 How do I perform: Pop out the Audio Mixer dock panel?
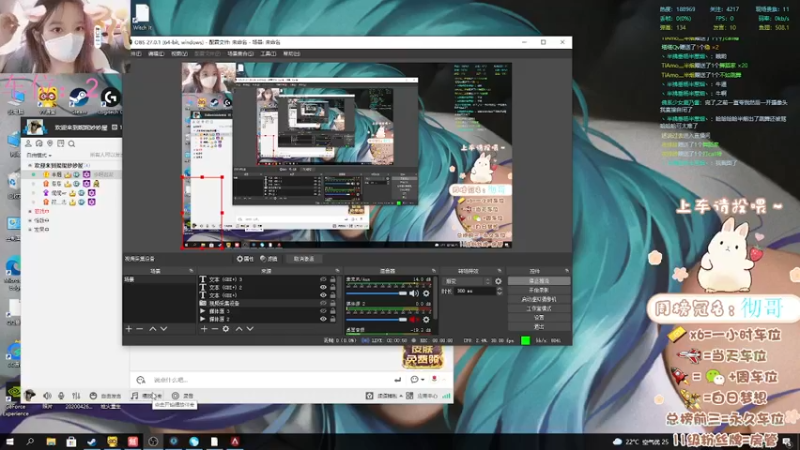pyautogui.click(x=434, y=271)
